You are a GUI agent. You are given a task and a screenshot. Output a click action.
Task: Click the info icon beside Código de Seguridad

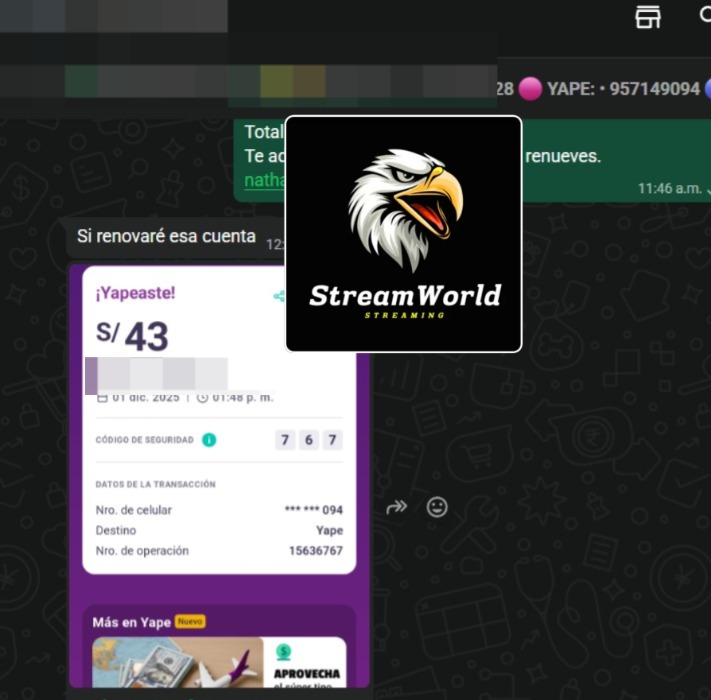click(x=209, y=440)
